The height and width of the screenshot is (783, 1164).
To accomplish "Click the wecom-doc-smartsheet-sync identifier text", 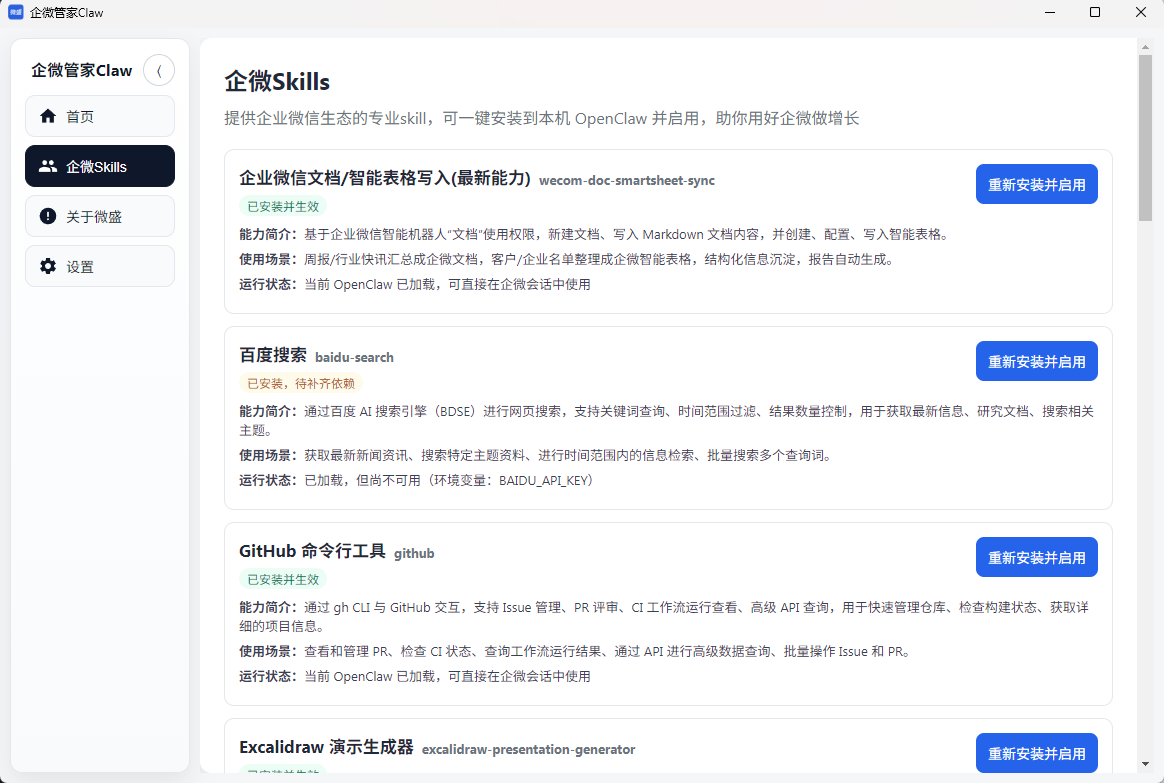I will pos(627,180).
